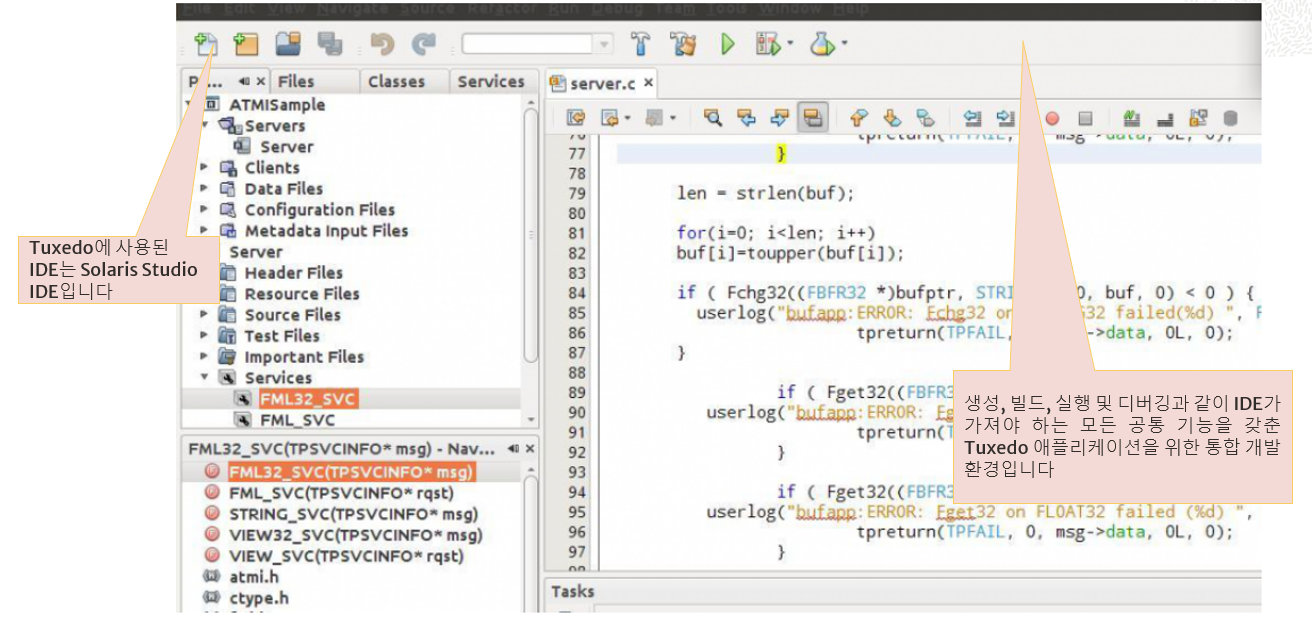
Task: Close the Projects panel
Action: point(262,82)
